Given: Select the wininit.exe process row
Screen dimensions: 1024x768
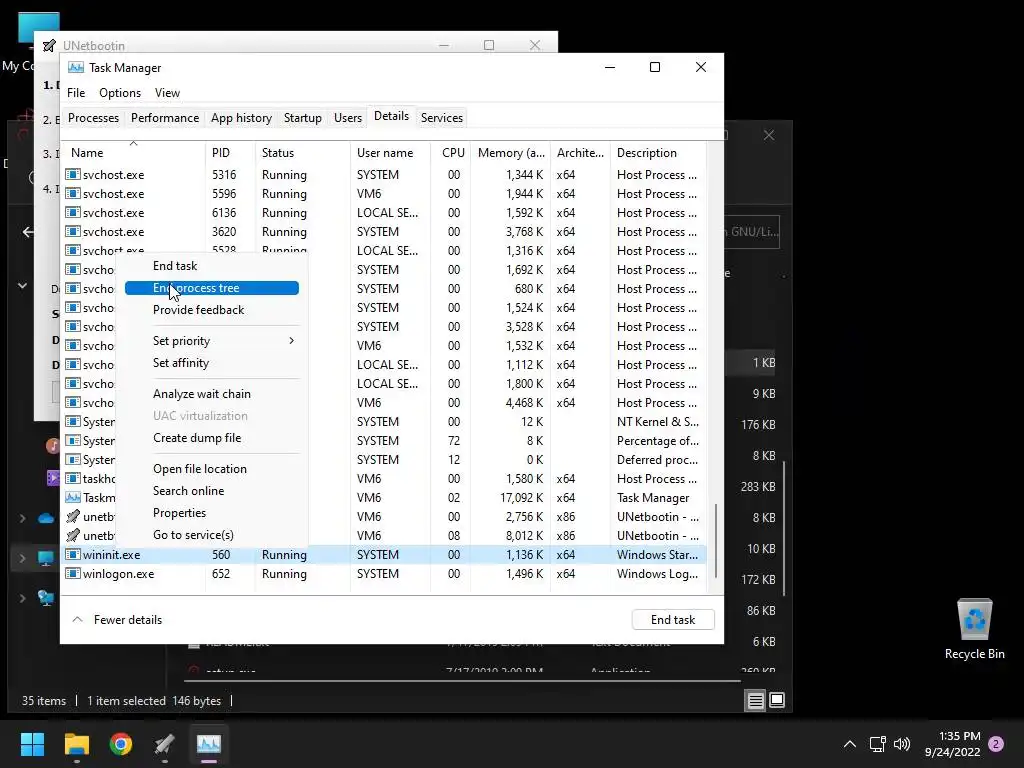Looking at the screenshot, I should 384,554.
